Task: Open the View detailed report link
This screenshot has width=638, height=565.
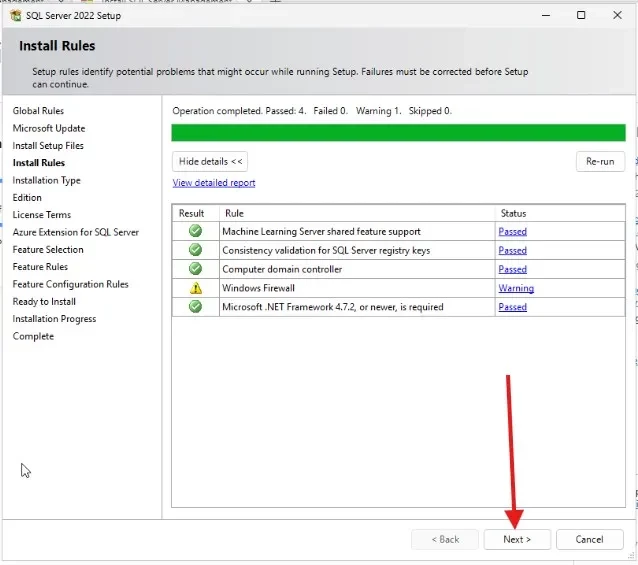Action: [x=214, y=183]
